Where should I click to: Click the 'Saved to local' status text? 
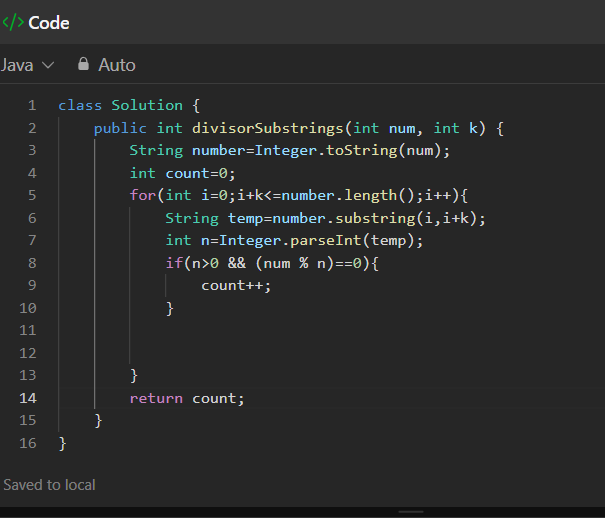pos(49,485)
